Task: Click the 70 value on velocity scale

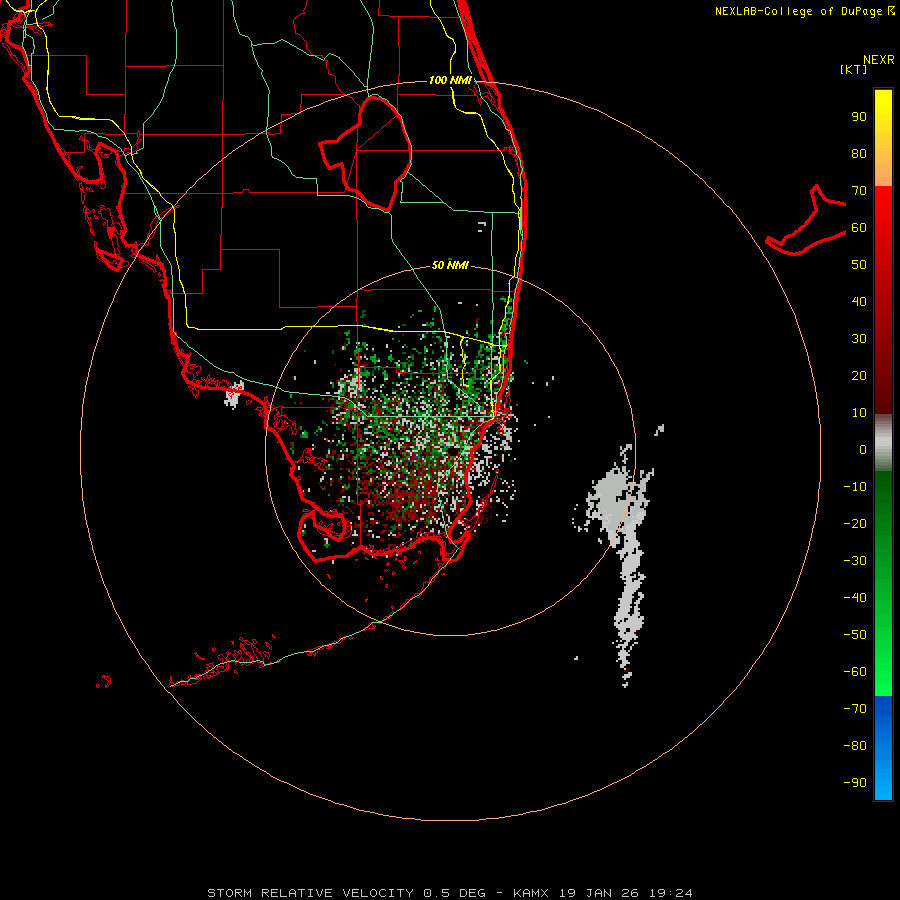Action: tap(859, 191)
